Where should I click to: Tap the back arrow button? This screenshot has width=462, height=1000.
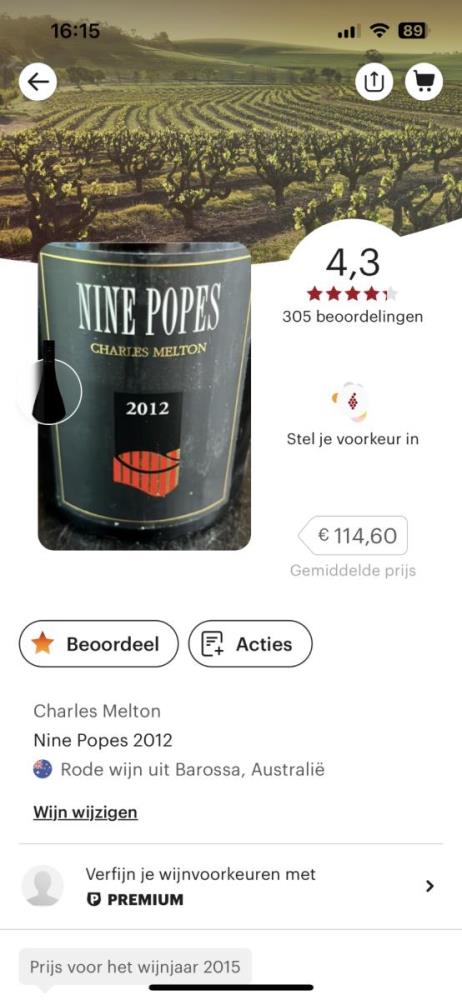38,82
